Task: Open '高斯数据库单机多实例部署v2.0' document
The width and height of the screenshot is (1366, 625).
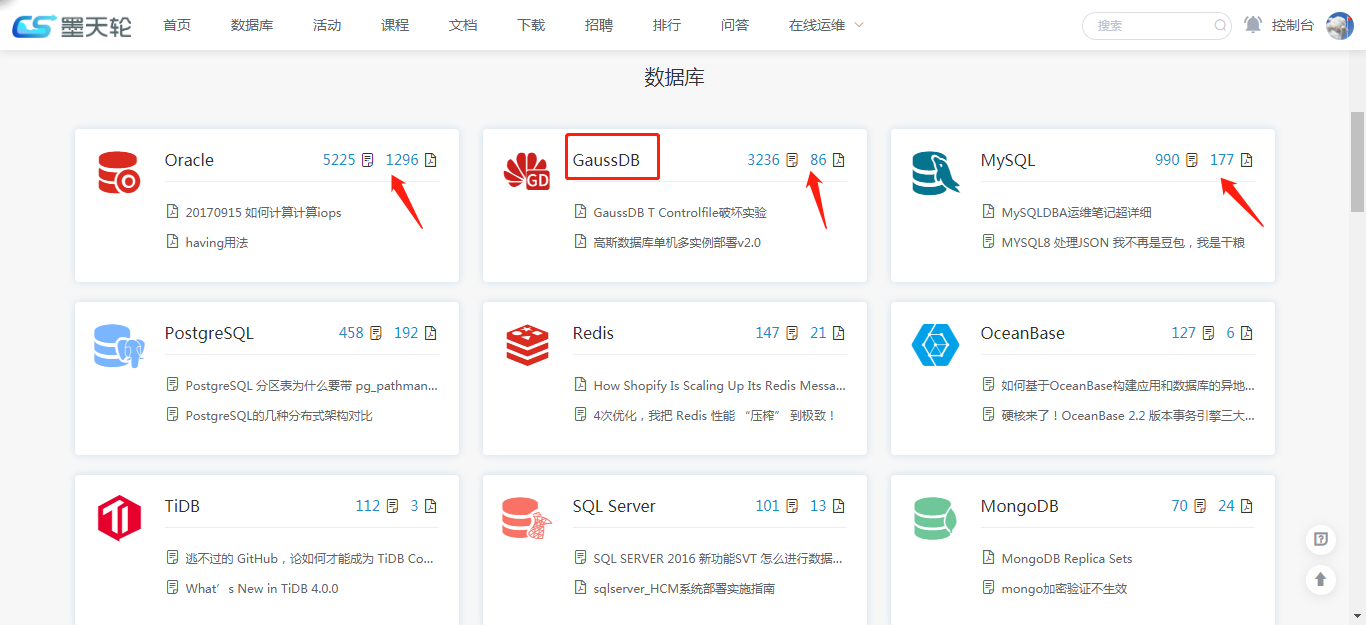Action: (677, 242)
